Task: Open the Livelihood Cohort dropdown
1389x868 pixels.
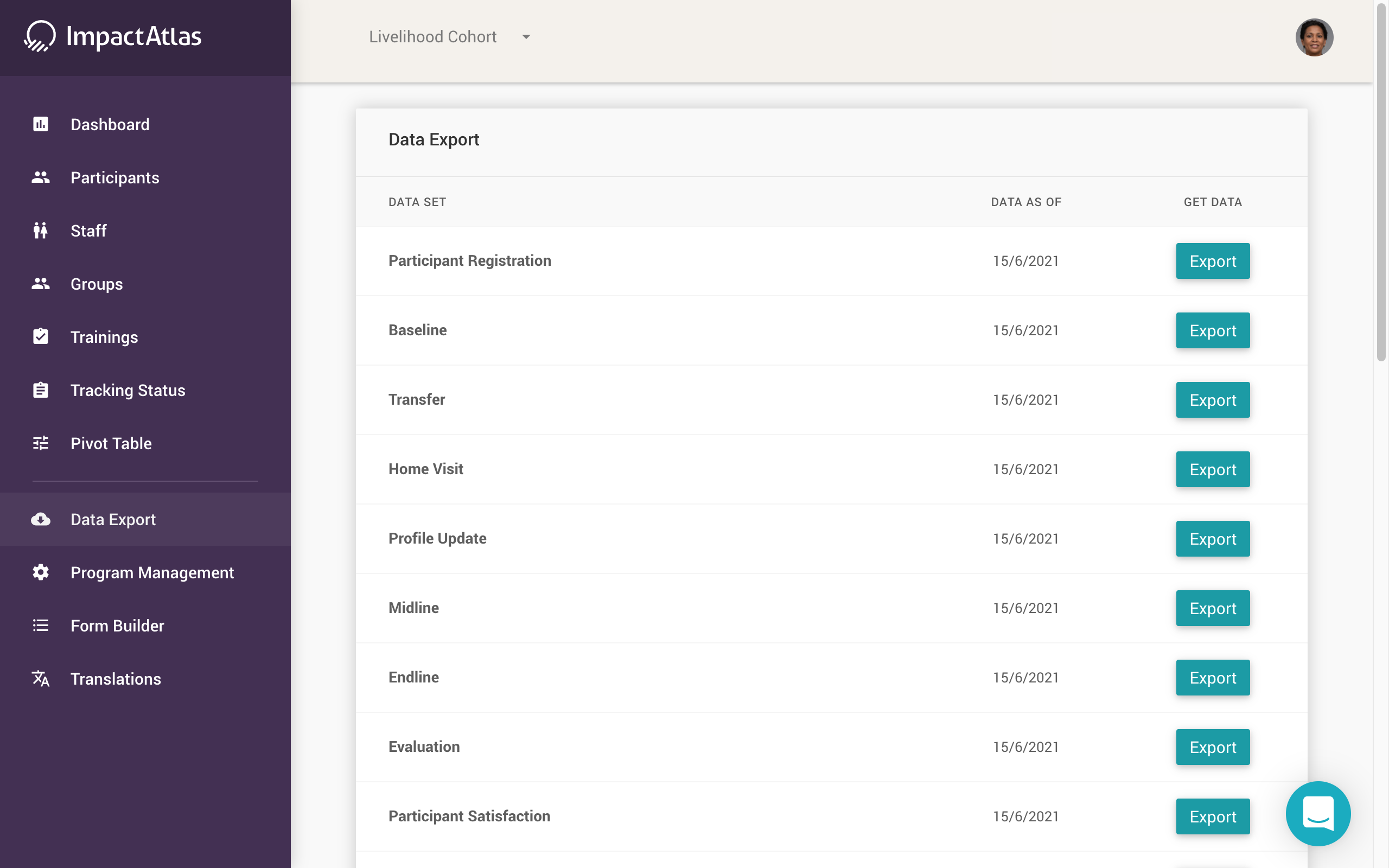Action: tap(434, 37)
